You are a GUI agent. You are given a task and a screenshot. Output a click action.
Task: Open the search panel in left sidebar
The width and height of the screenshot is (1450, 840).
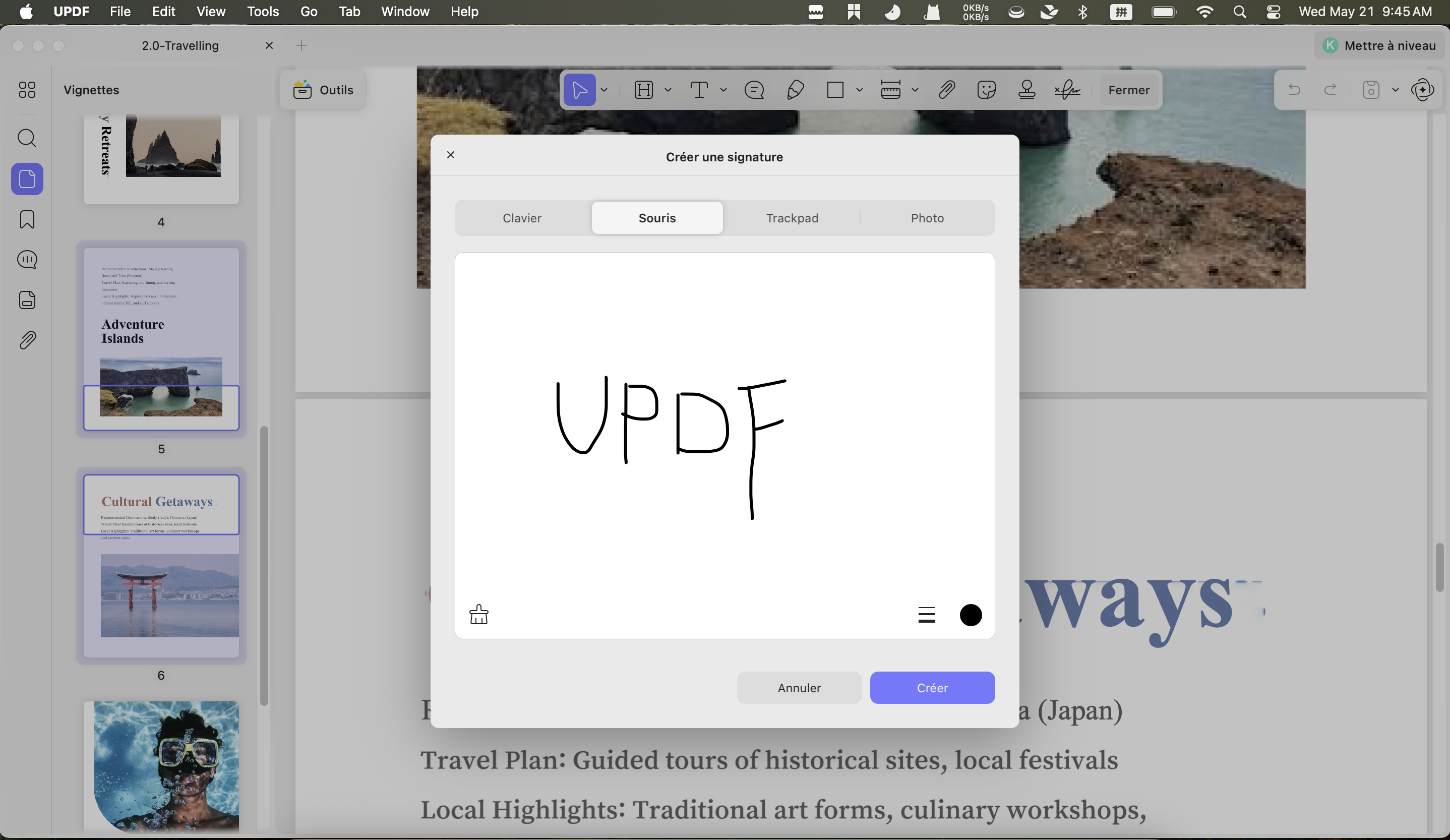coord(27,138)
